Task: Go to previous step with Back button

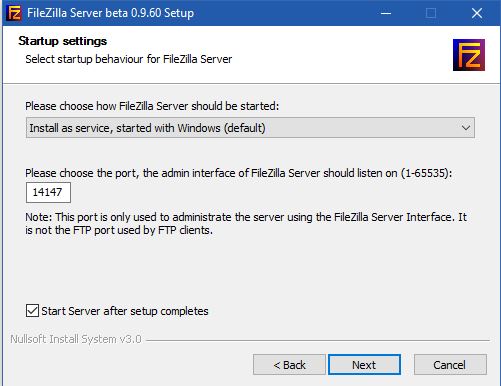Action: click(289, 365)
